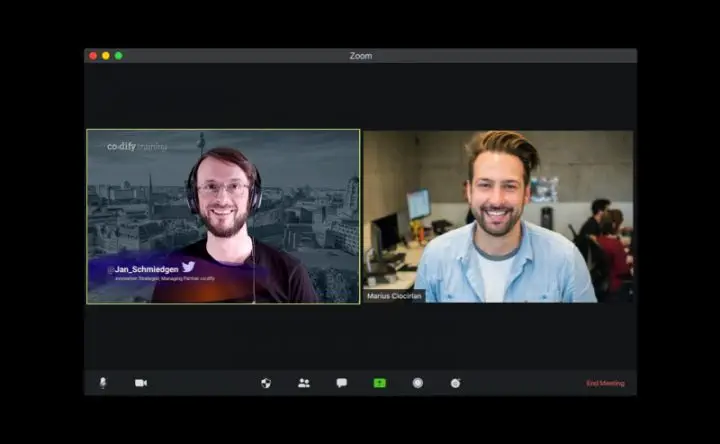Click the Zoom window title text

[361, 56]
